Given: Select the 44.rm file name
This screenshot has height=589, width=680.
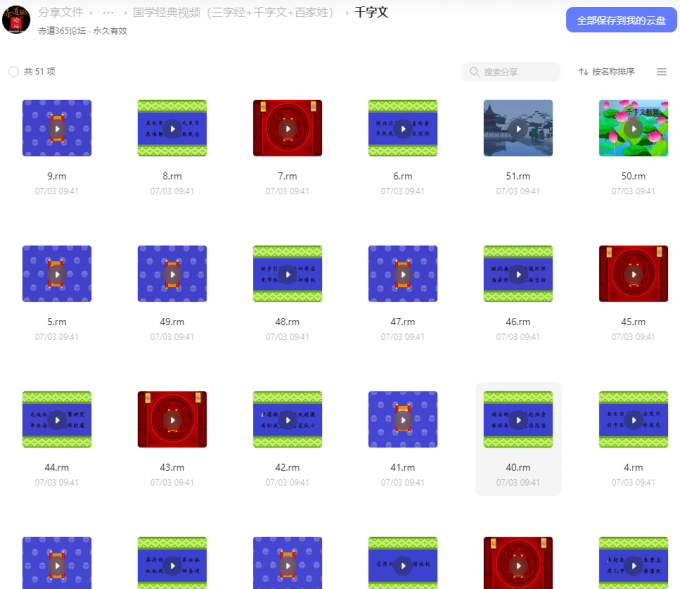Looking at the screenshot, I should pyautogui.click(x=57, y=468).
